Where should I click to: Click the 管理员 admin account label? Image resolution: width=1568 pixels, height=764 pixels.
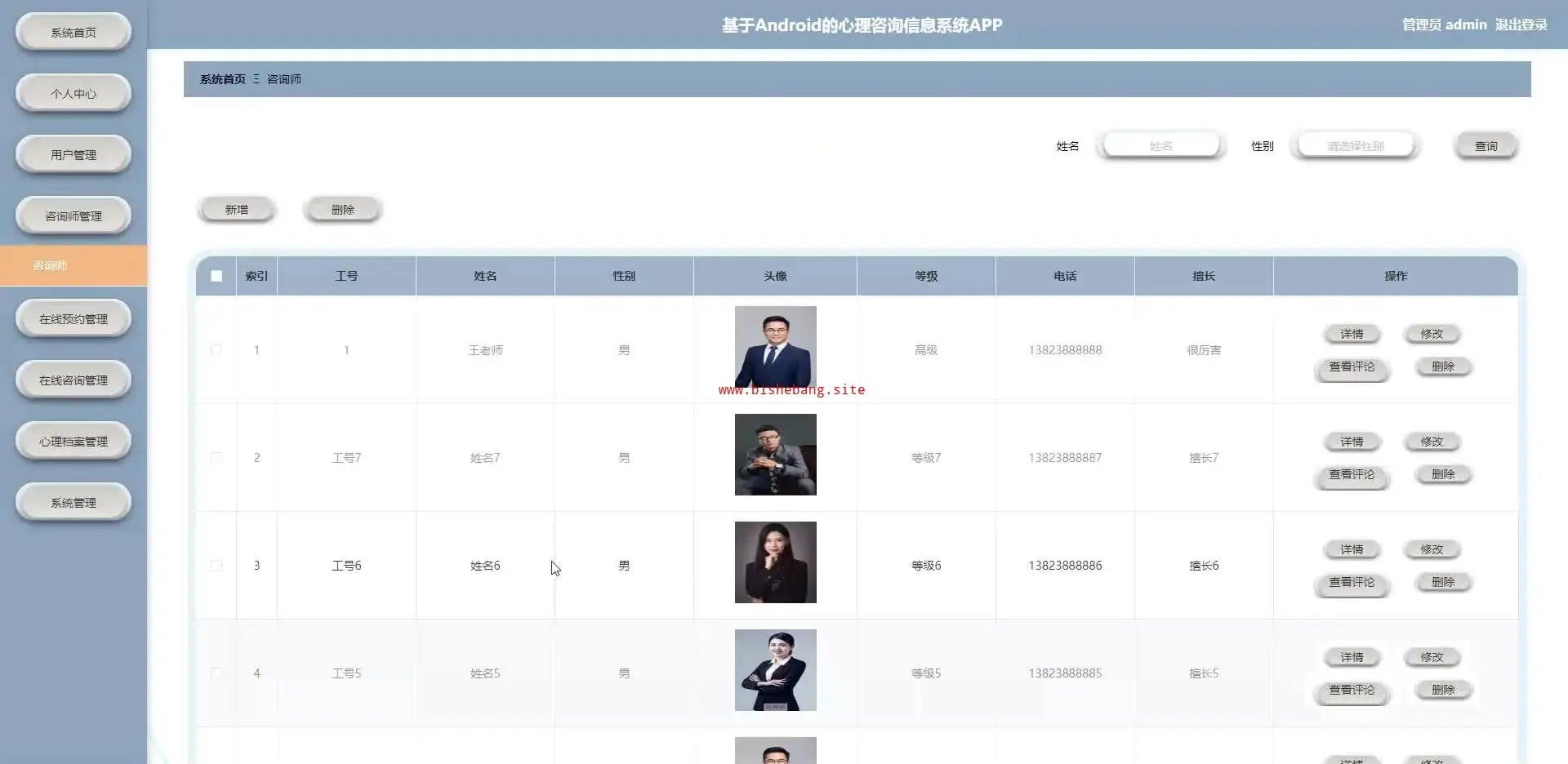pyautogui.click(x=1444, y=24)
